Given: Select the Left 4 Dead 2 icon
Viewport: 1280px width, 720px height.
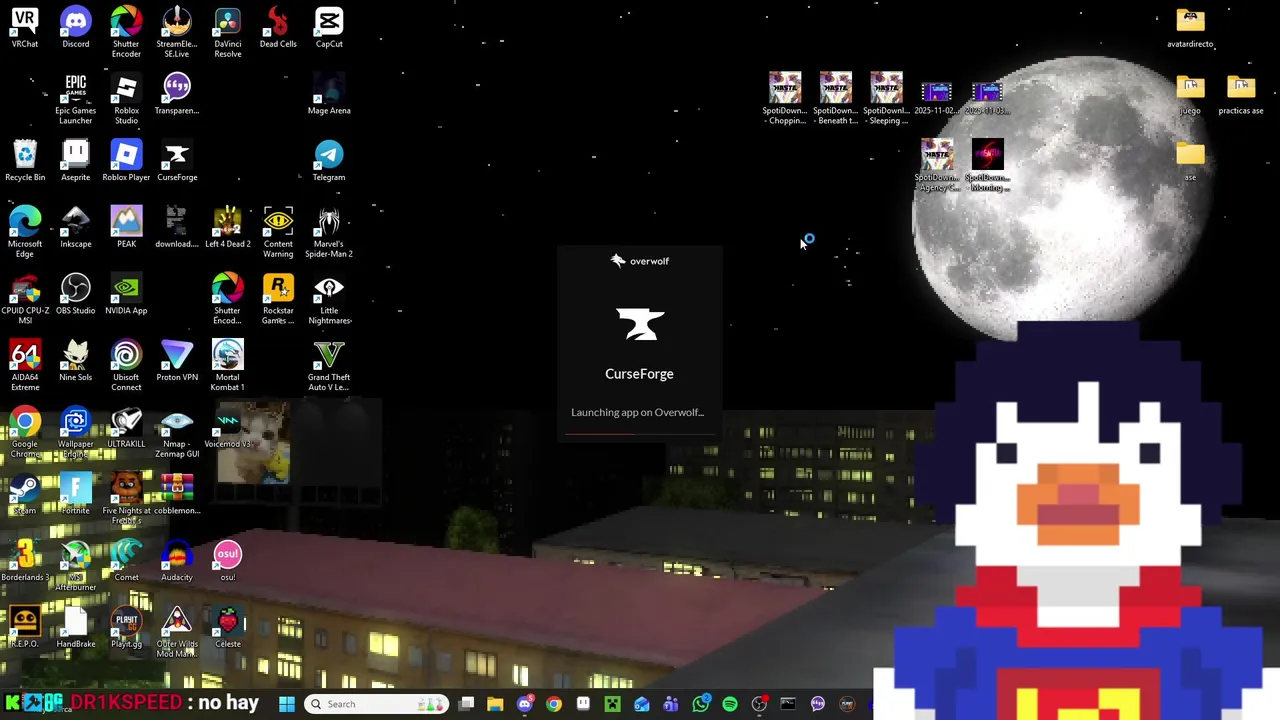Looking at the screenshot, I should click(227, 228).
